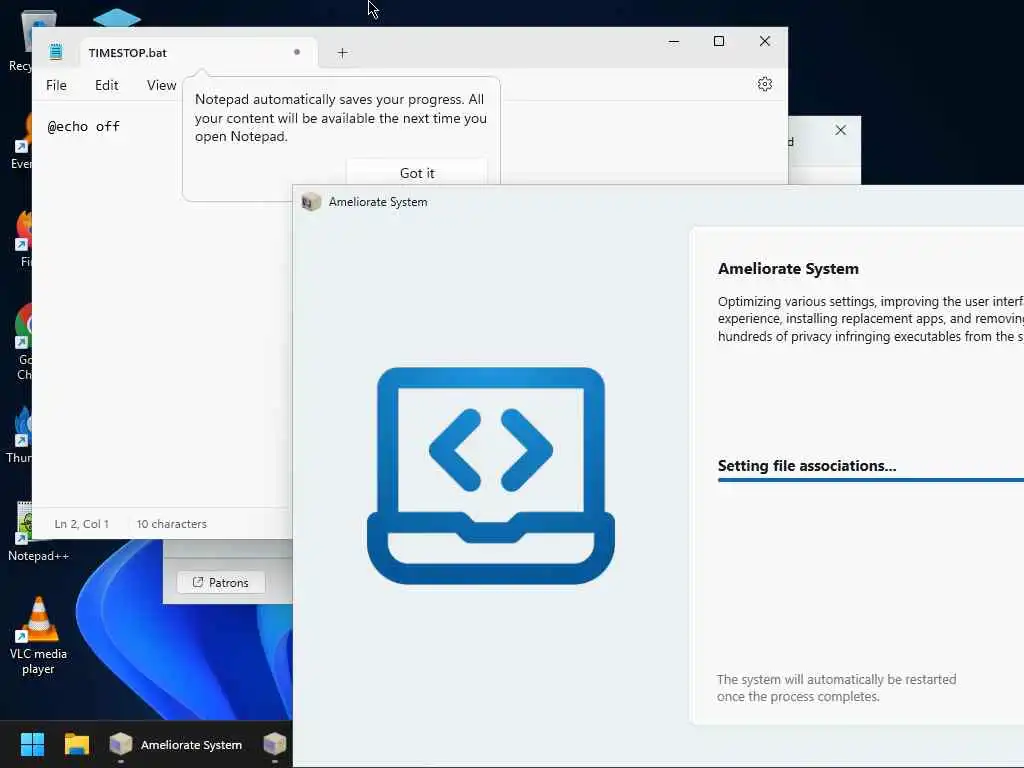Viewport: 1024px width, 768px height.
Task: Click the '@echo off' text line
Action: 84,127
